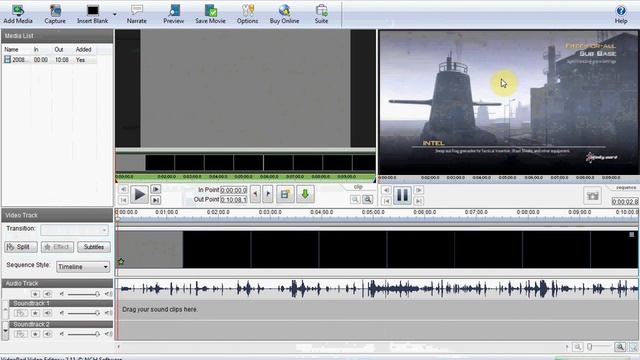Click the 0:05:00.0 mark on the timeline ruler
The width and height of the screenshot is (640, 360).
pos(373,212)
